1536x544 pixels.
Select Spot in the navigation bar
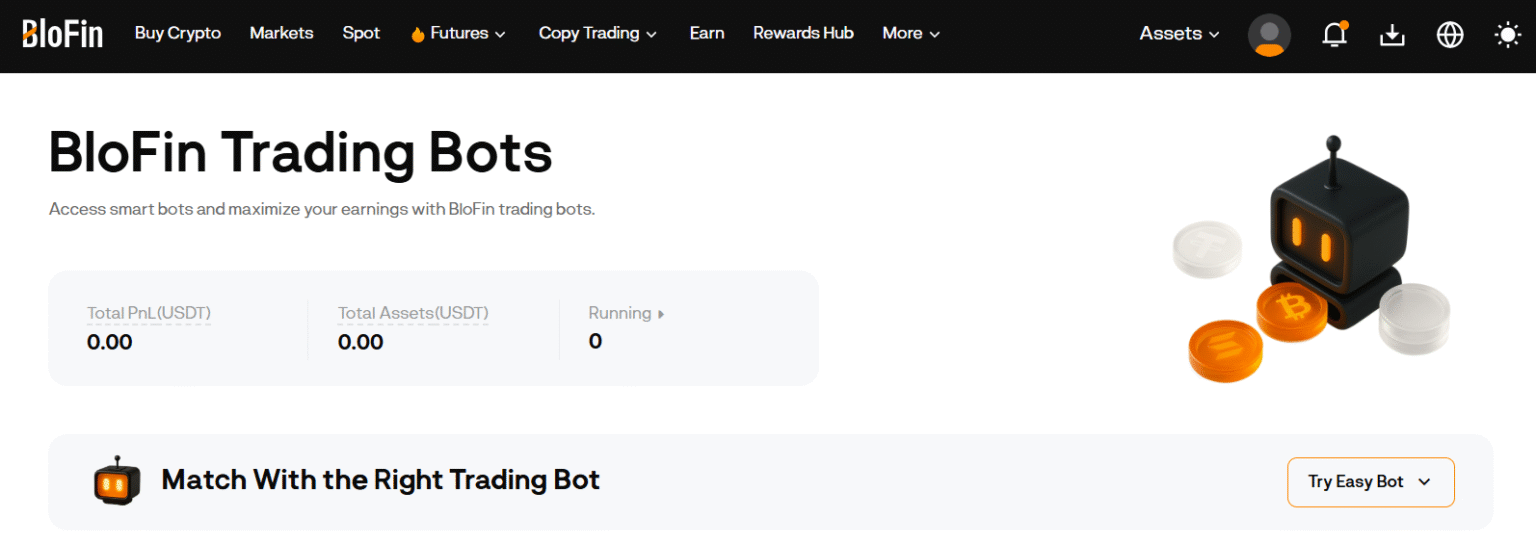[x=361, y=34]
